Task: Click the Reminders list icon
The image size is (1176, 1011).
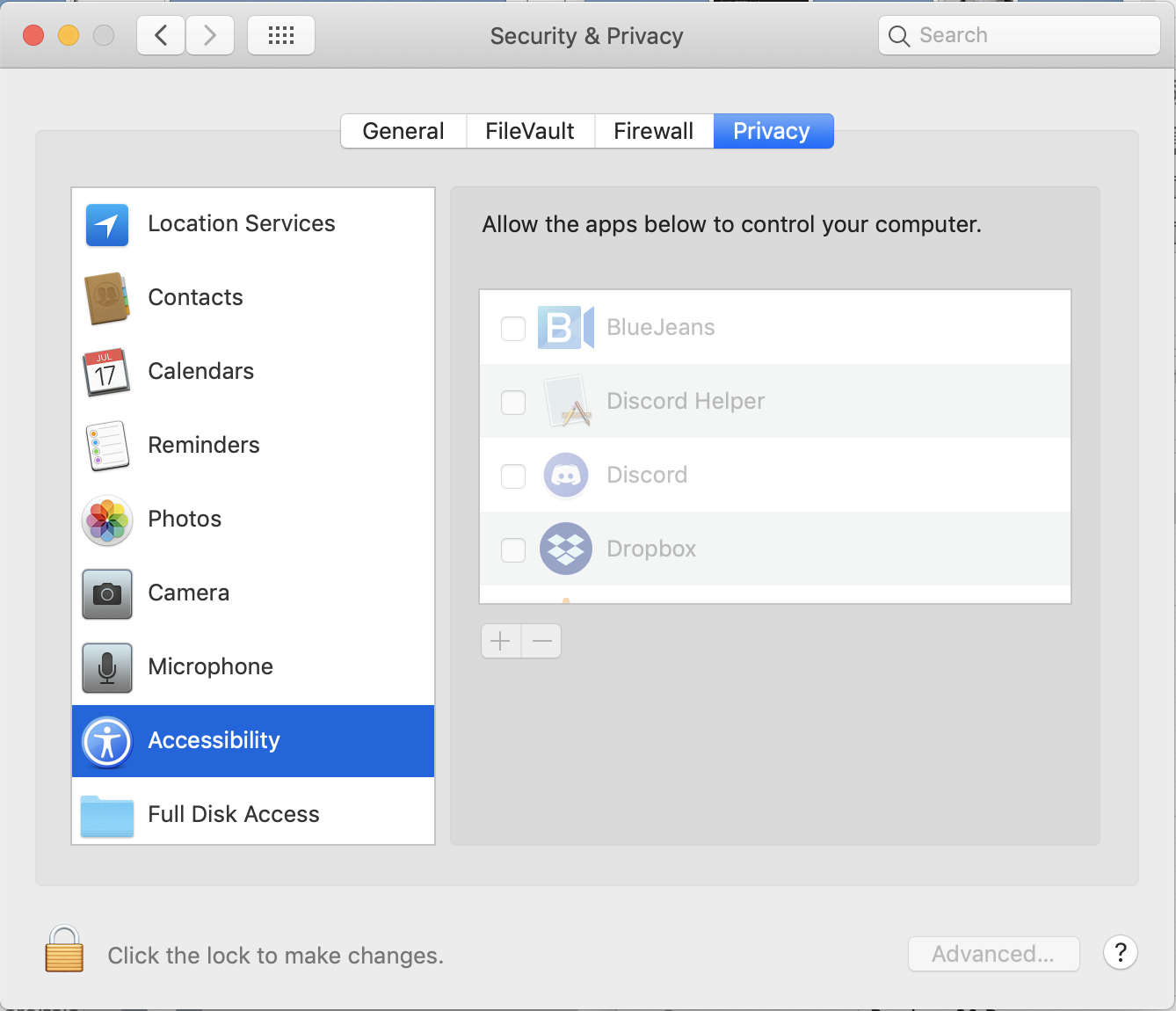Action: [107, 446]
